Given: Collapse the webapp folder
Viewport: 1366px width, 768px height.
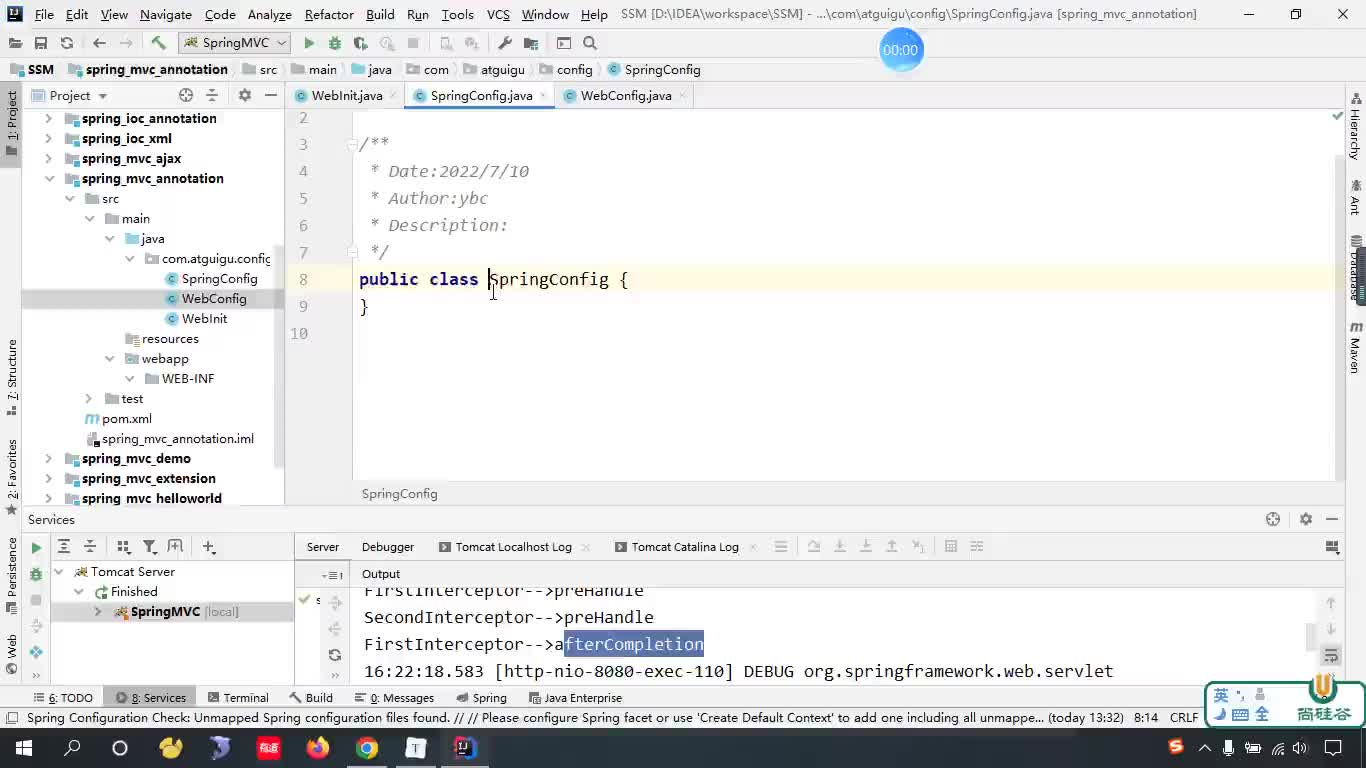Looking at the screenshot, I should (109, 358).
